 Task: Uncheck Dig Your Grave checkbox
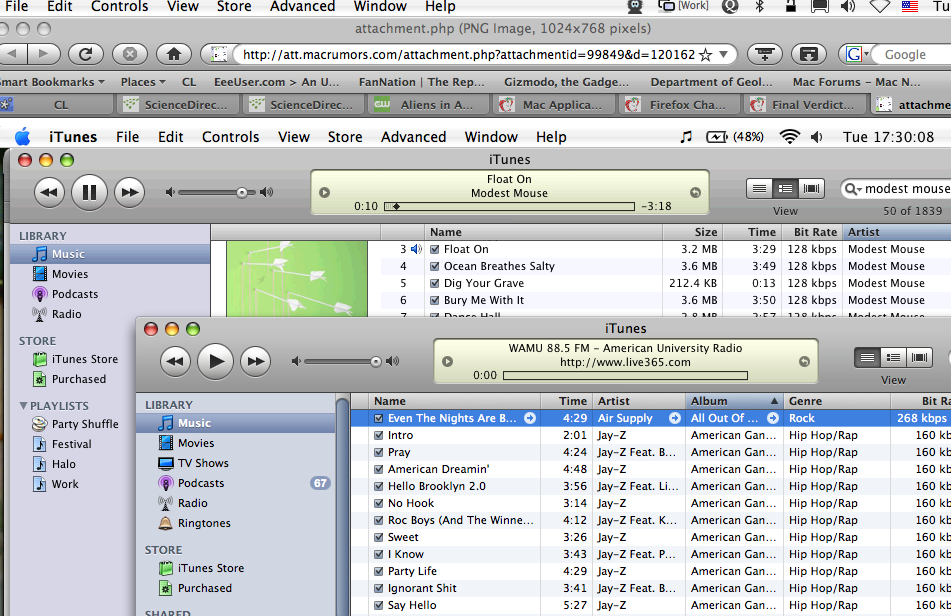[434, 283]
